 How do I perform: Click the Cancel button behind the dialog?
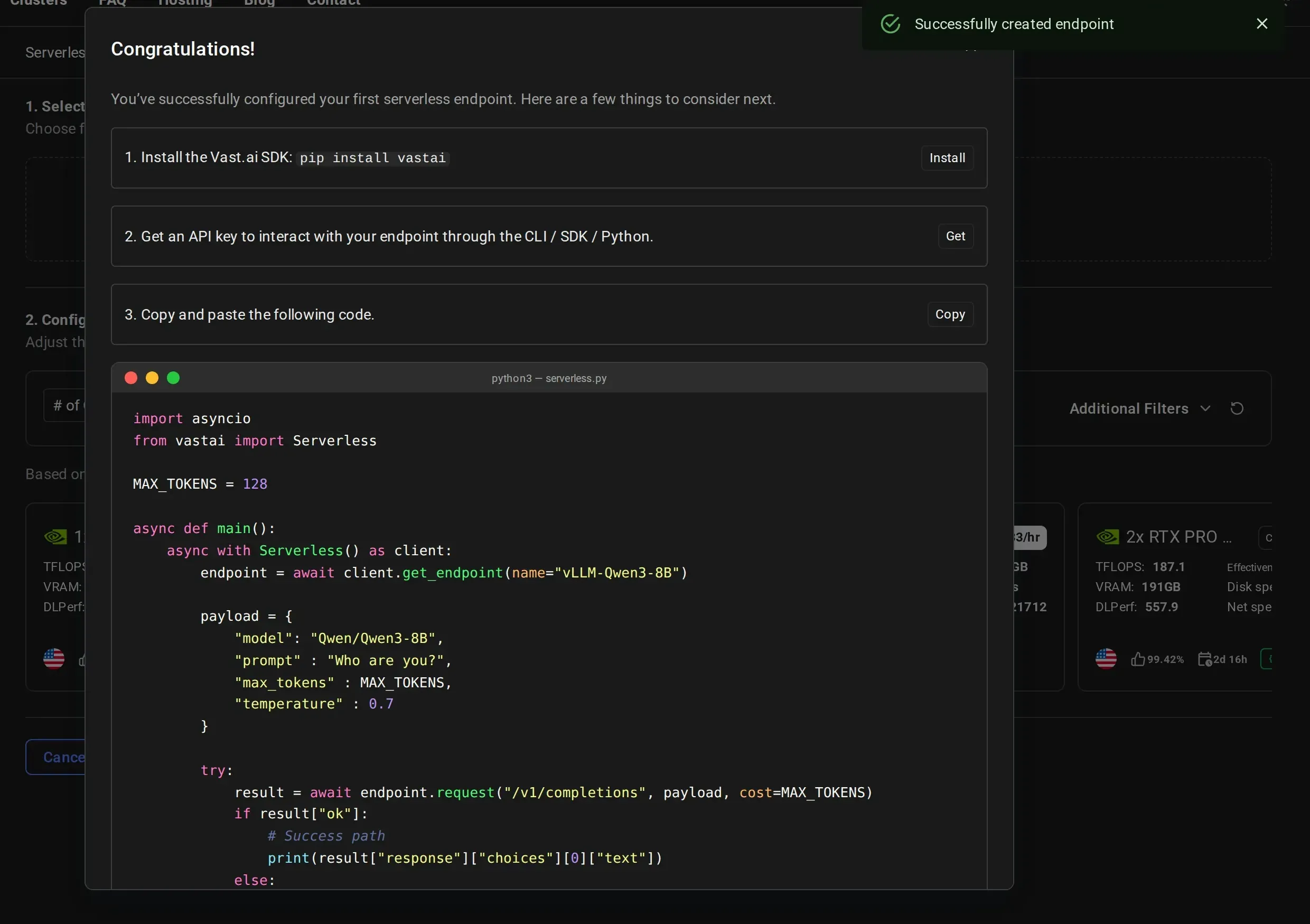tap(55, 757)
